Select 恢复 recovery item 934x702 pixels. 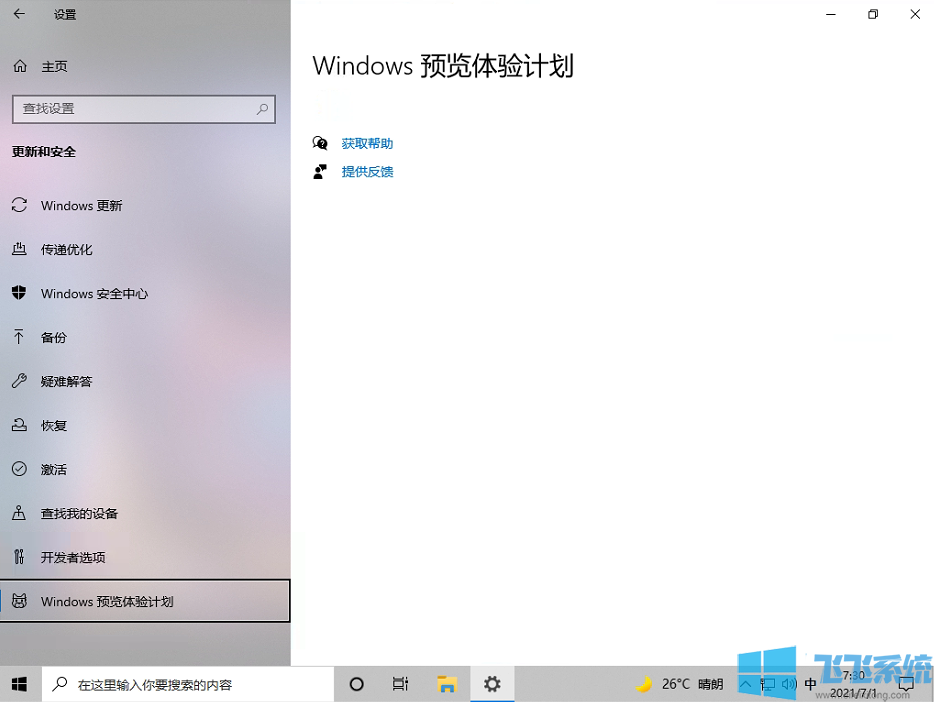pos(54,426)
